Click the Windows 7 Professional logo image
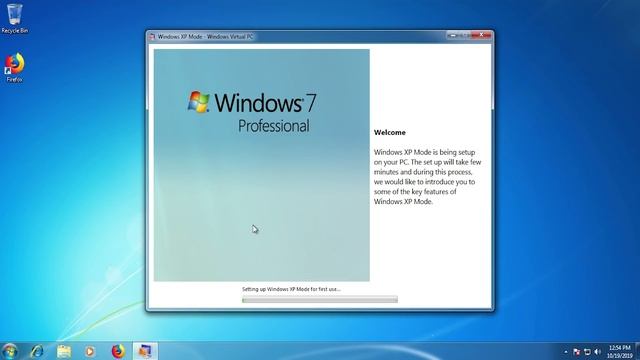The width and height of the screenshot is (640, 360). coord(262,165)
